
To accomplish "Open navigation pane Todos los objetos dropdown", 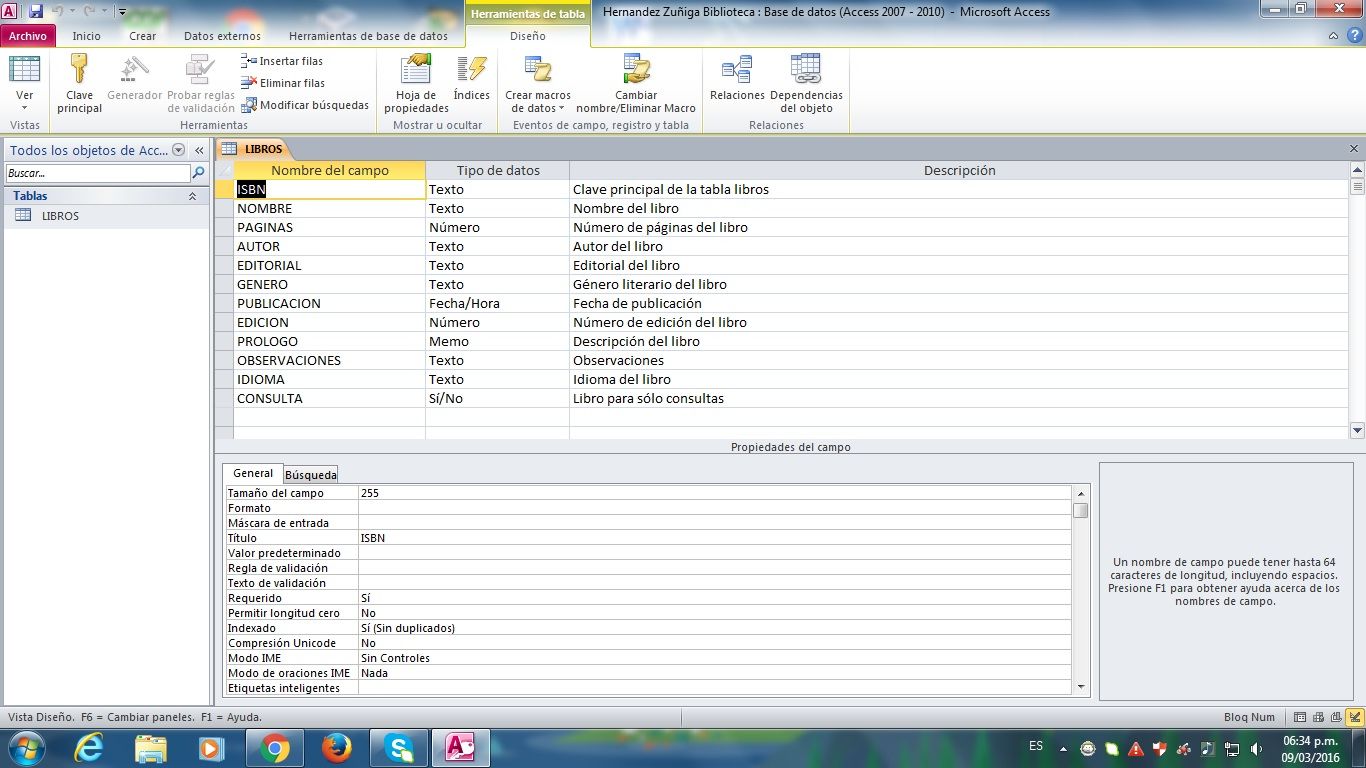I will (179, 150).
